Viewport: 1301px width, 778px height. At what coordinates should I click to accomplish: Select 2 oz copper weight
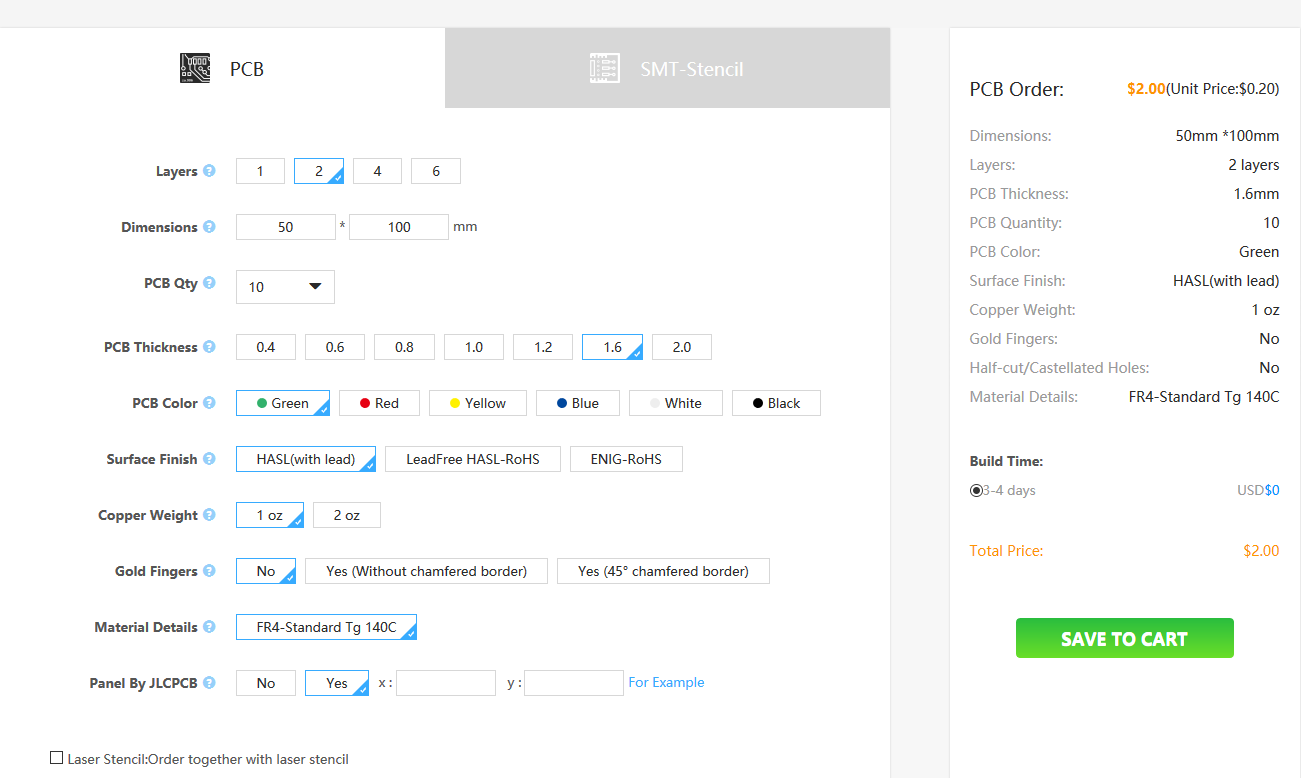(347, 515)
